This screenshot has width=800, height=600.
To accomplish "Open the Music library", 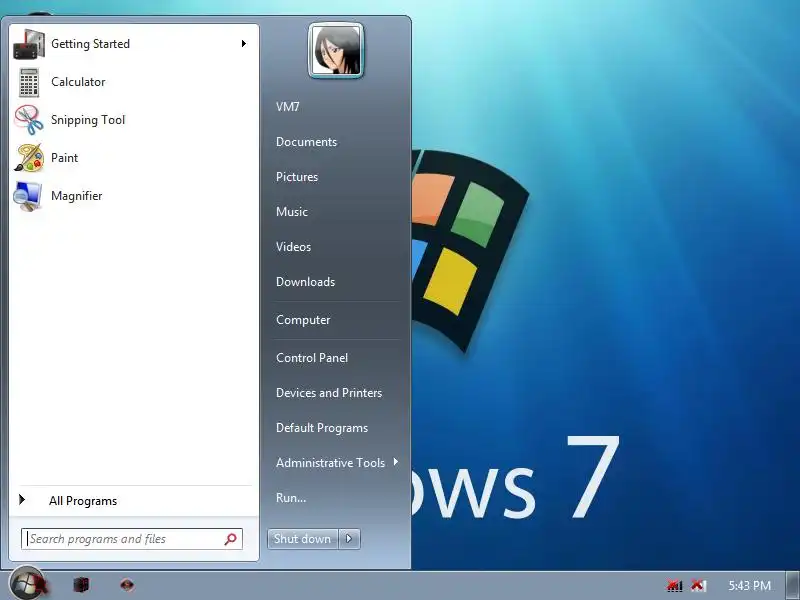I will pyautogui.click(x=337, y=212).
